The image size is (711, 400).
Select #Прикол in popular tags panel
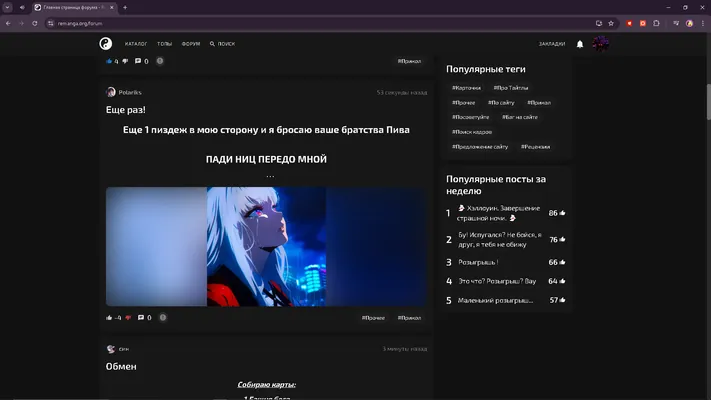tap(539, 103)
